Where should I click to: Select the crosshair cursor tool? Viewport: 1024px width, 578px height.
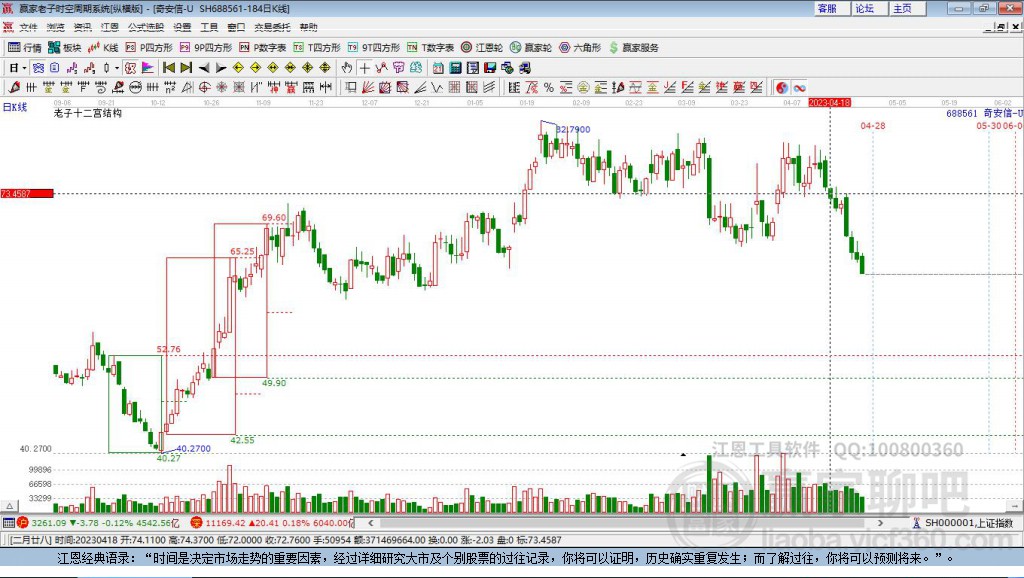[364, 67]
